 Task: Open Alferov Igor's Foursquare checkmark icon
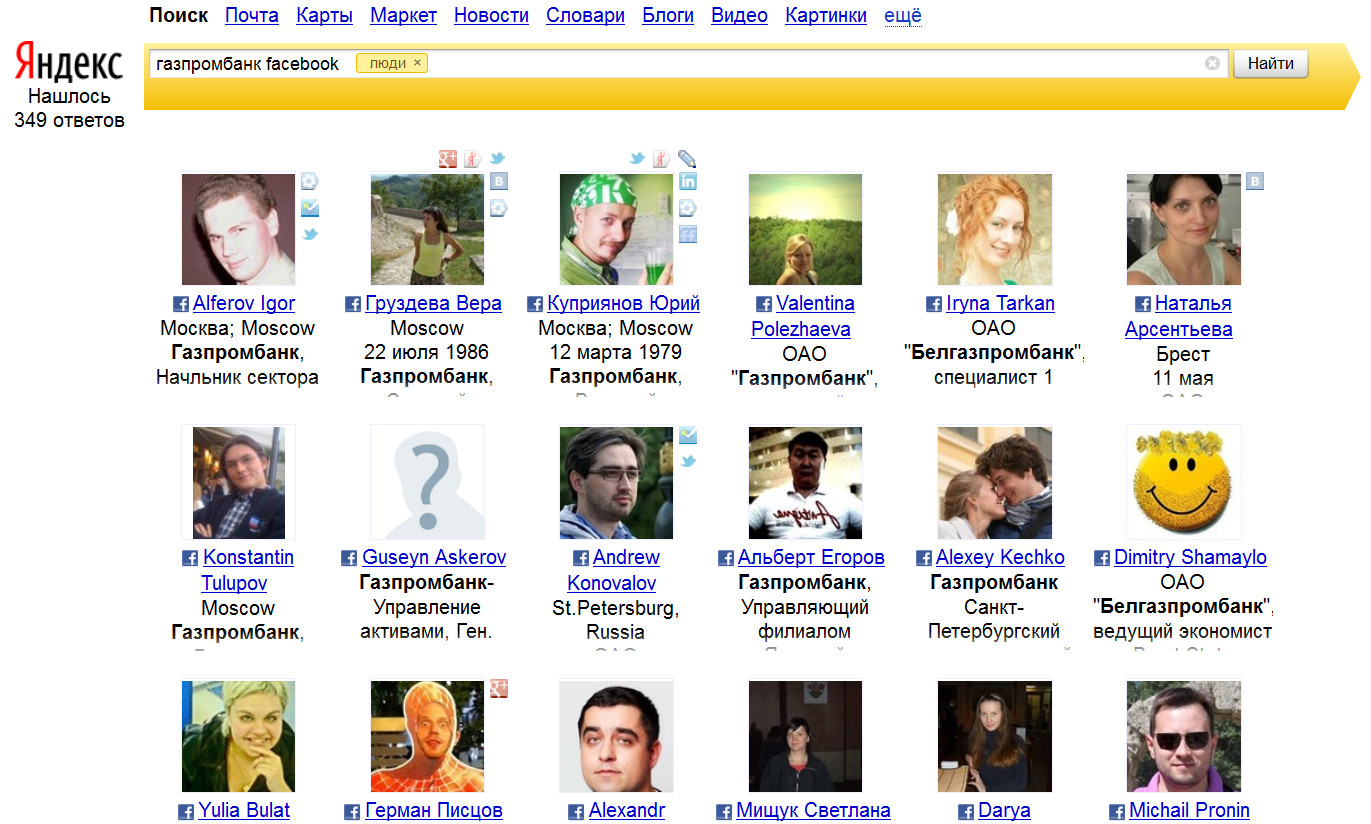click(310, 208)
